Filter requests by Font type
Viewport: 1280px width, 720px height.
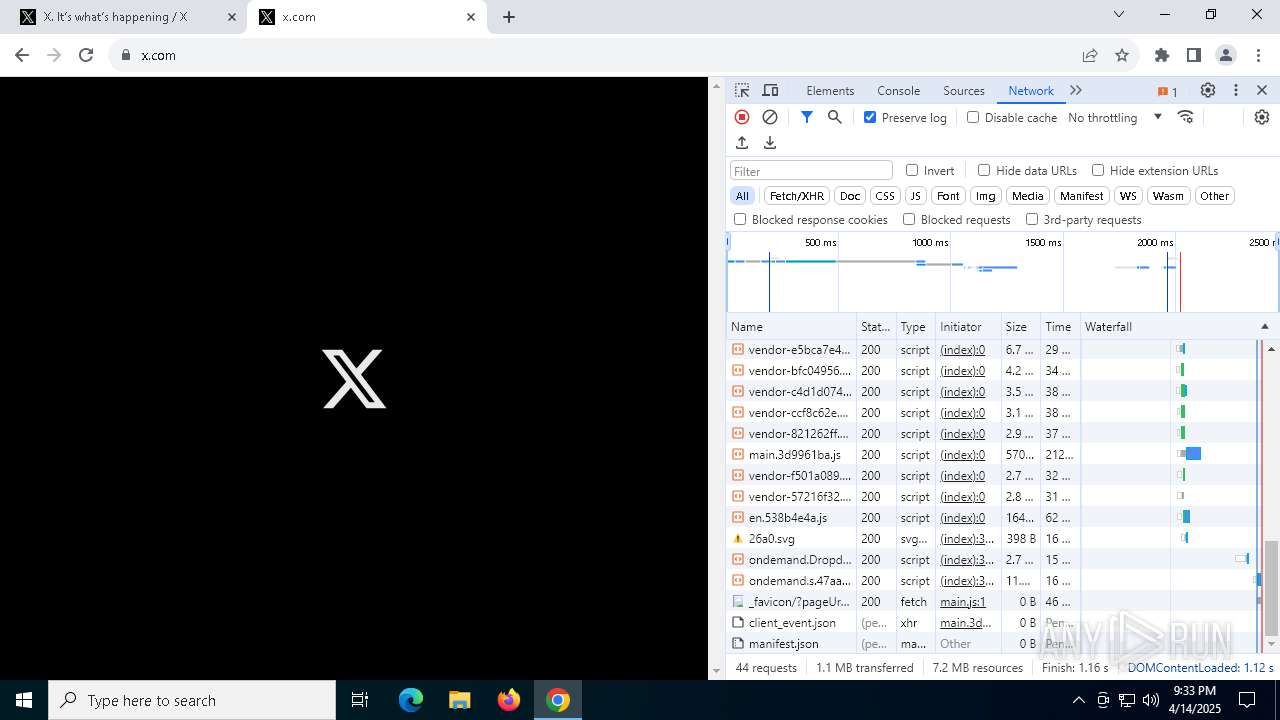(x=948, y=196)
